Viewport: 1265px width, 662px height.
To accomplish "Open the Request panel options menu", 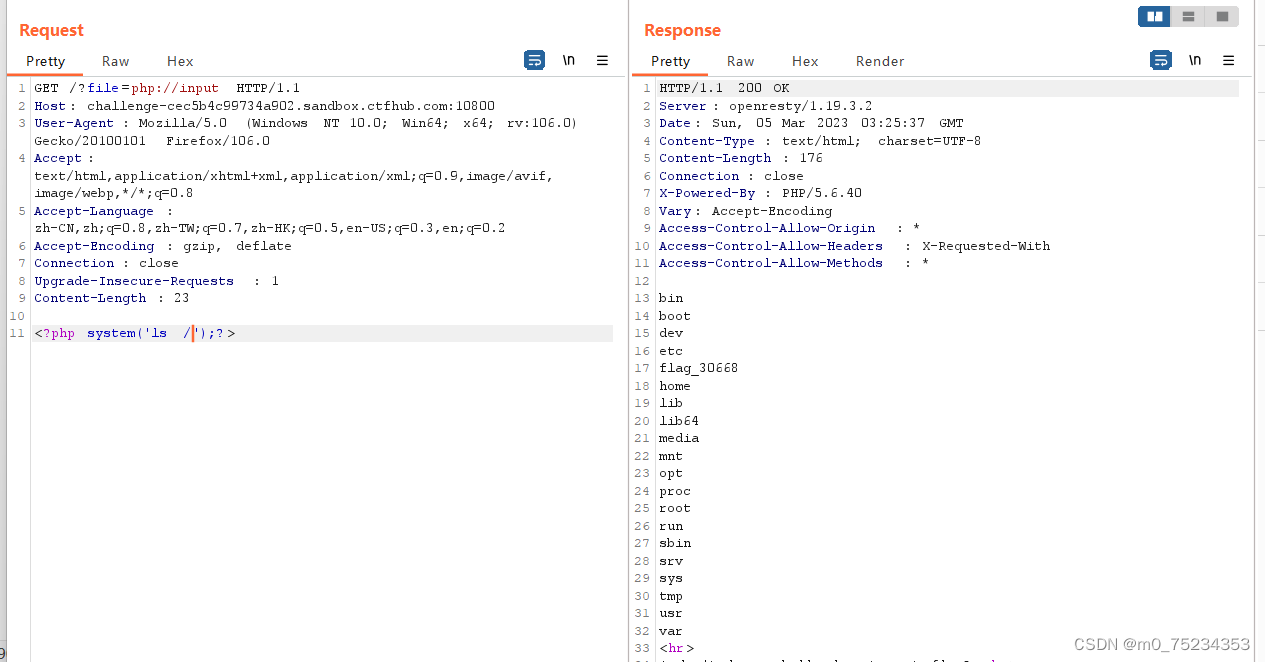I will [602, 60].
